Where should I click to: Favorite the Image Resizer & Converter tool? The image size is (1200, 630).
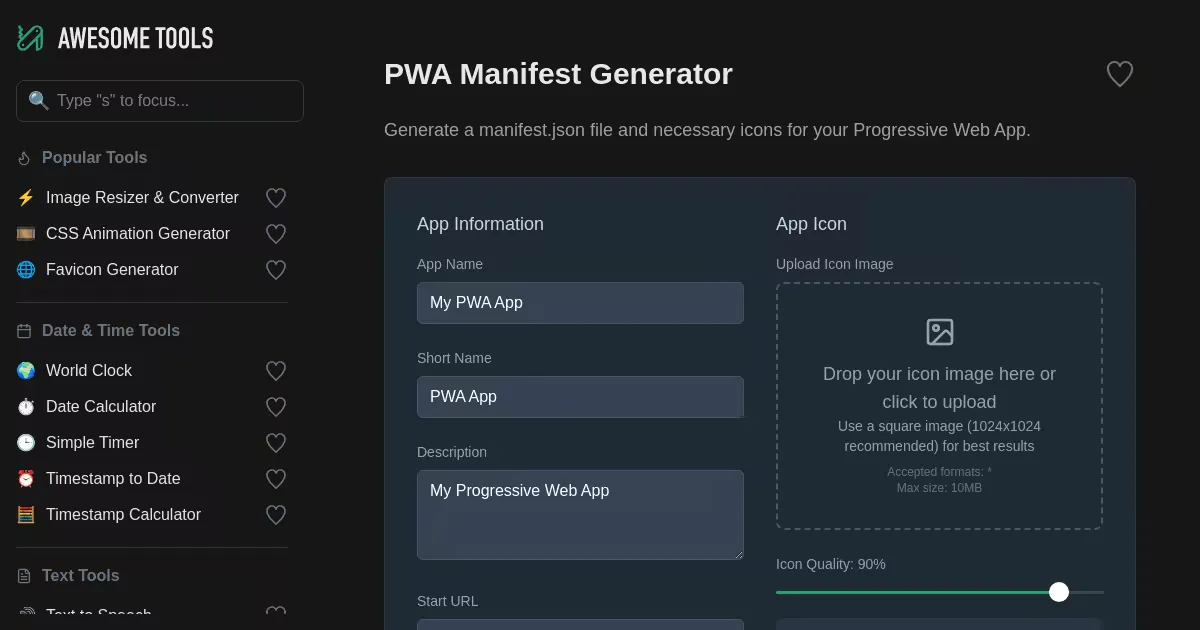276,198
